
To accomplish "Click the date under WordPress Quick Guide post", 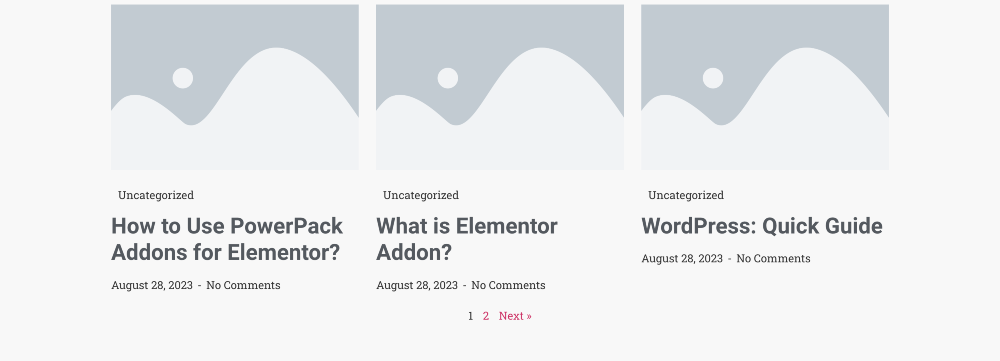I will [682, 258].
